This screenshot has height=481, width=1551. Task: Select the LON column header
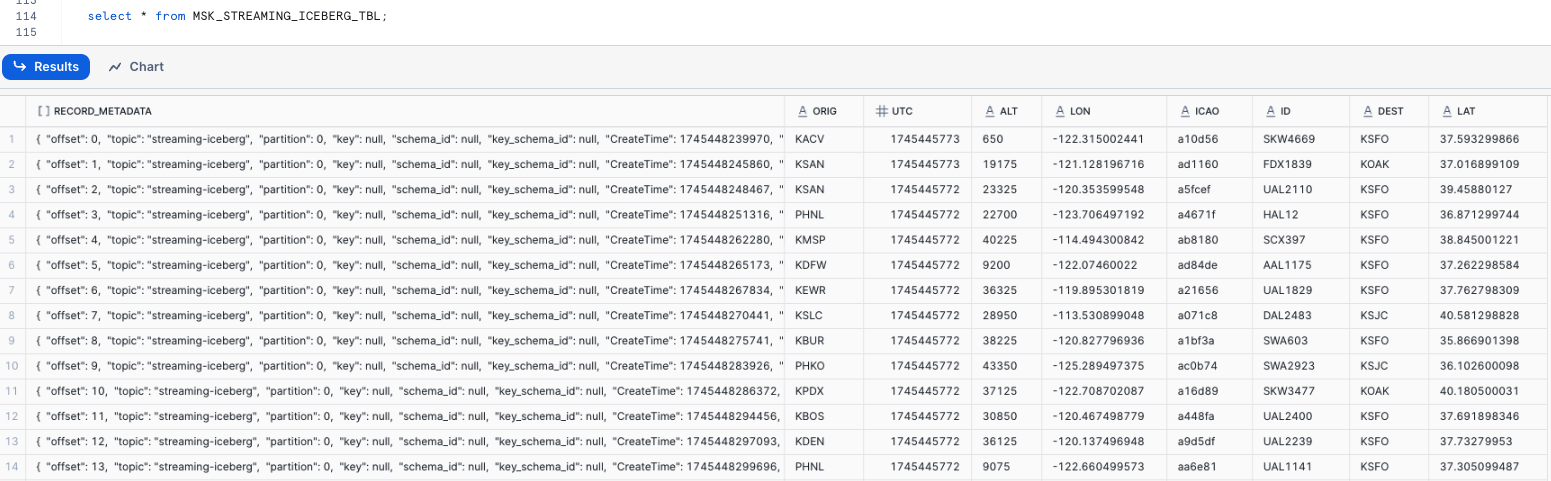coord(1103,111)
